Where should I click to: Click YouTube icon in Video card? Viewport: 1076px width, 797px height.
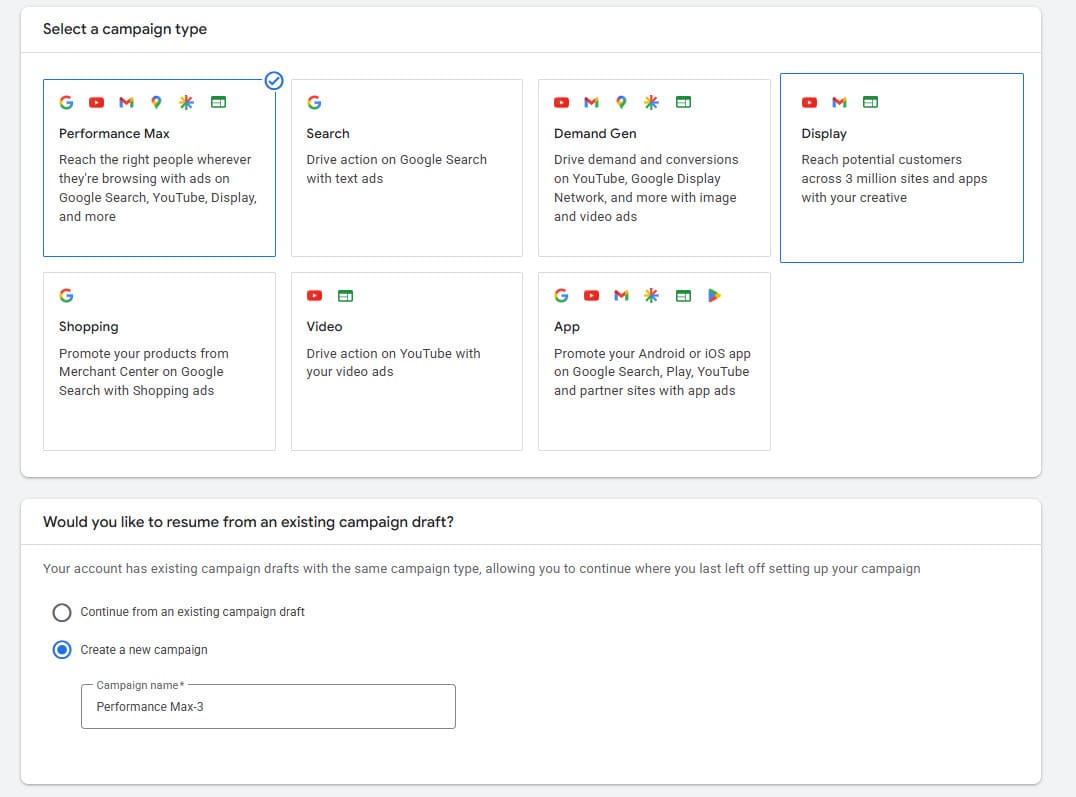click(314, 296)
